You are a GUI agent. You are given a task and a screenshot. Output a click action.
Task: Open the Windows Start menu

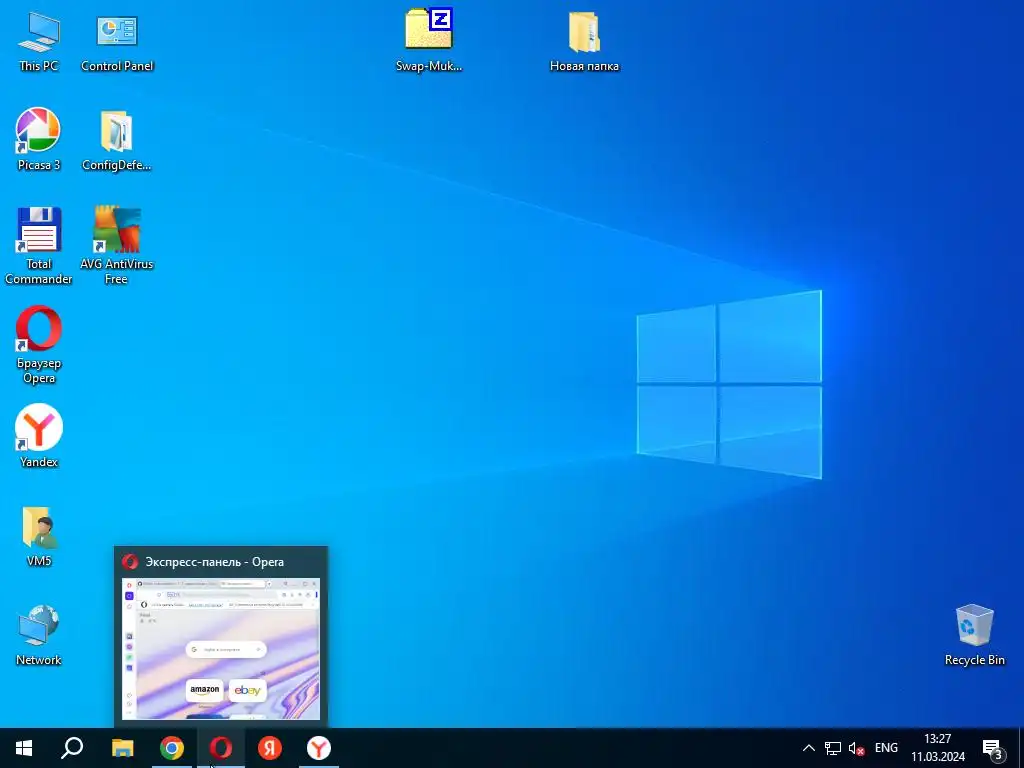[24, 748]
